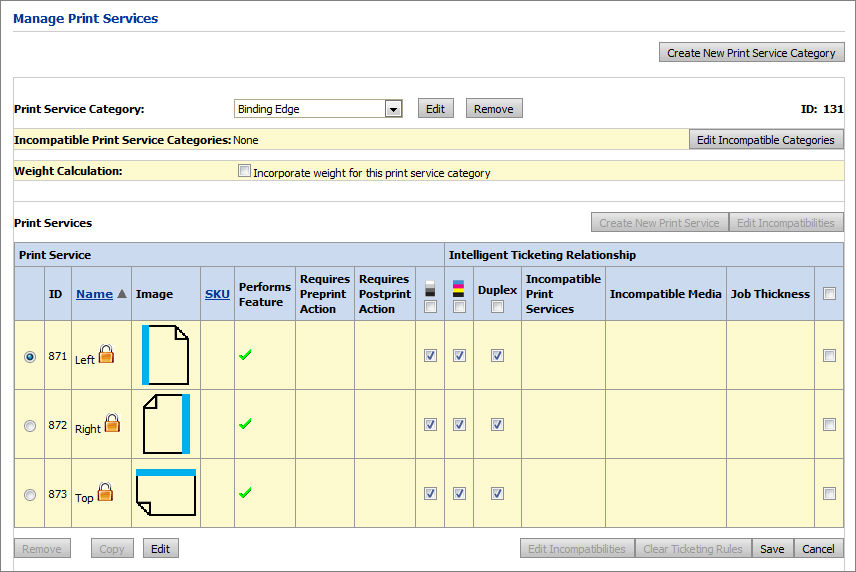Save the print service changes
The height and width of the screenshot is (572, 856).
click(x=771, y=548)
